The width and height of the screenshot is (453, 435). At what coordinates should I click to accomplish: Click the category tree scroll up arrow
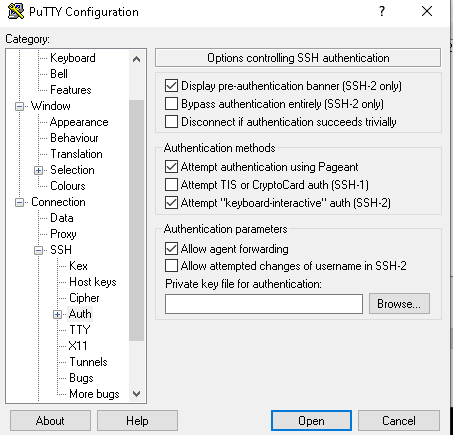[136, 59]
